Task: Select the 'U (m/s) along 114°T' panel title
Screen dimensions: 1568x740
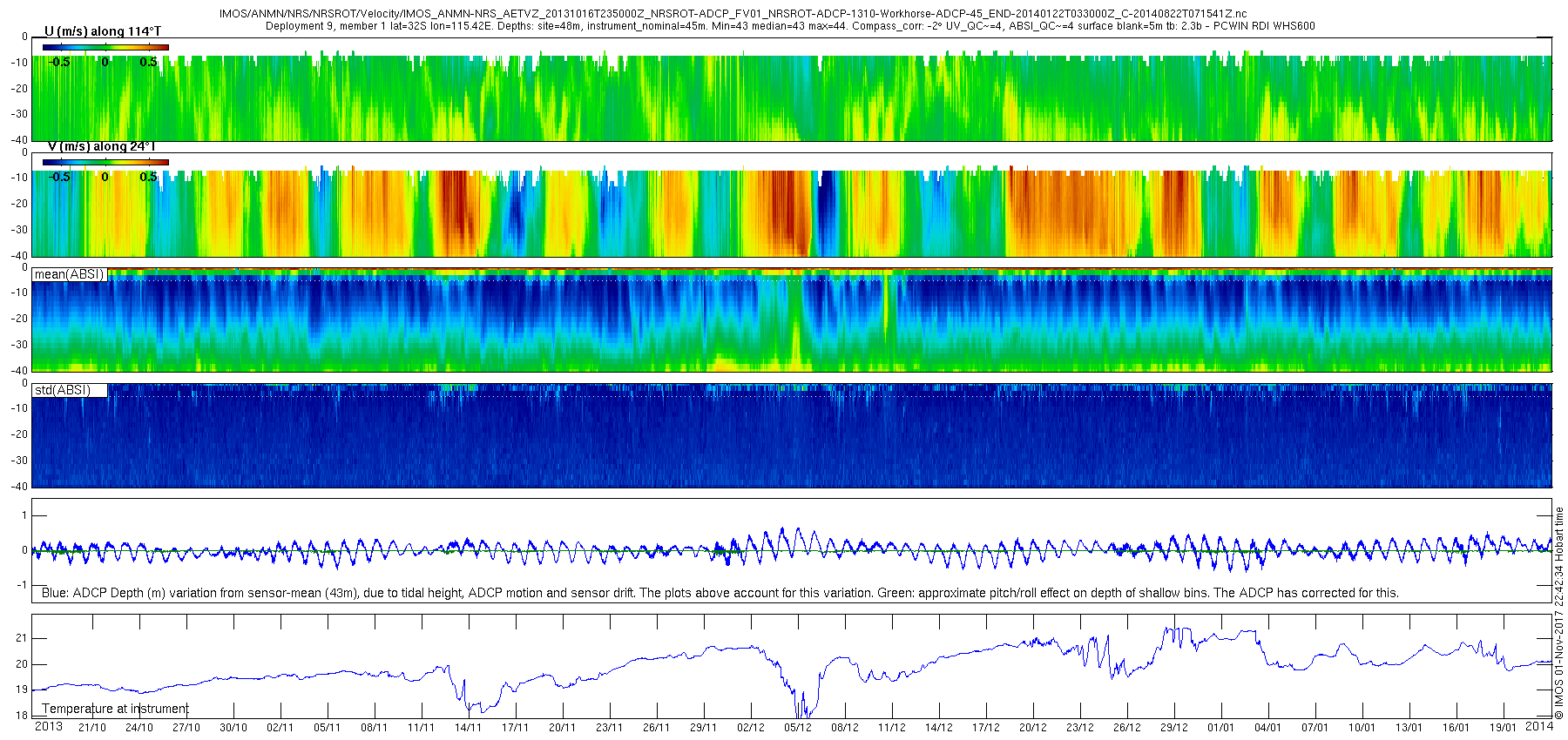Action: (103, 31)
